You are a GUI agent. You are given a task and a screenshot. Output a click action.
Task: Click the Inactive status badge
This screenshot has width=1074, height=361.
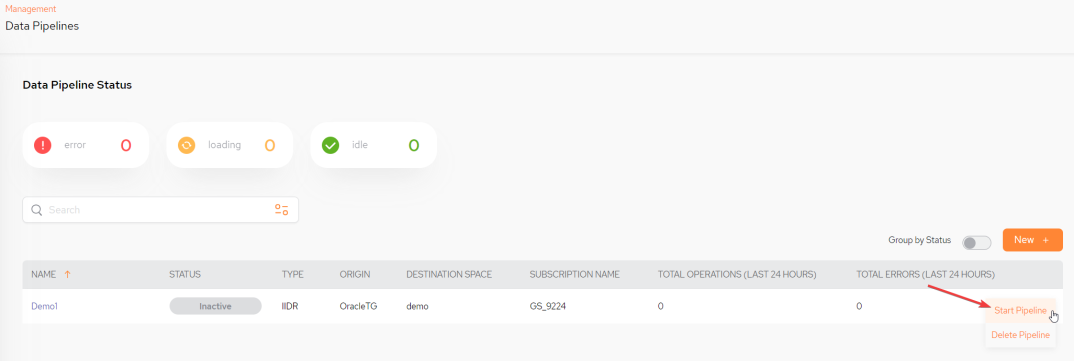coord(216,306)
